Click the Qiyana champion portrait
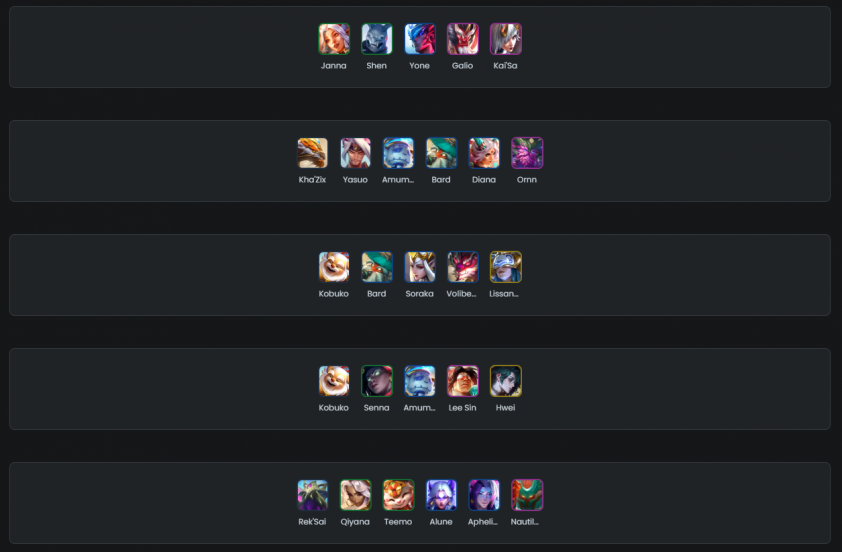This screenshot has height=552, width=842. tap(355, 495)
